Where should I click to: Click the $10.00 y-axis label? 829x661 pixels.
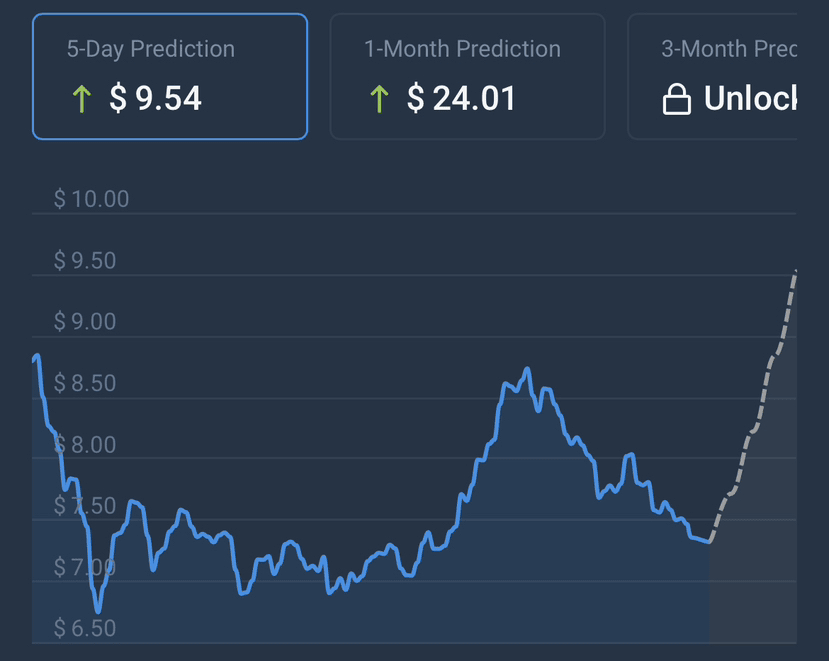92,199
